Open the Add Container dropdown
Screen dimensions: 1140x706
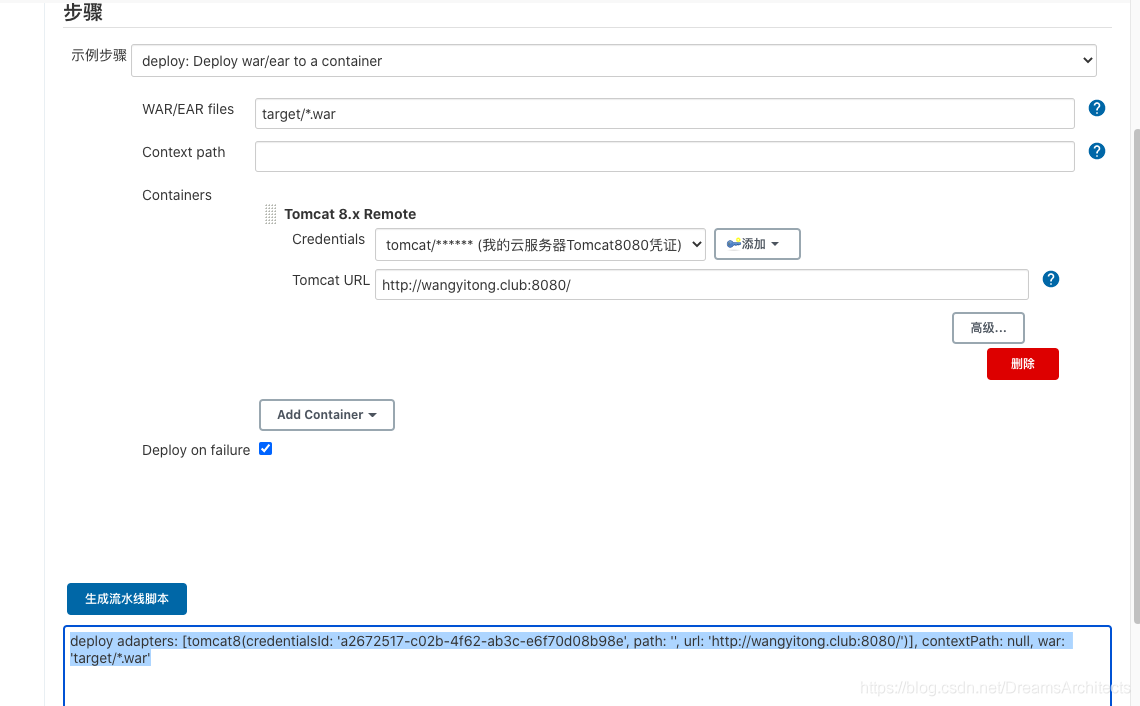(326, 415)
